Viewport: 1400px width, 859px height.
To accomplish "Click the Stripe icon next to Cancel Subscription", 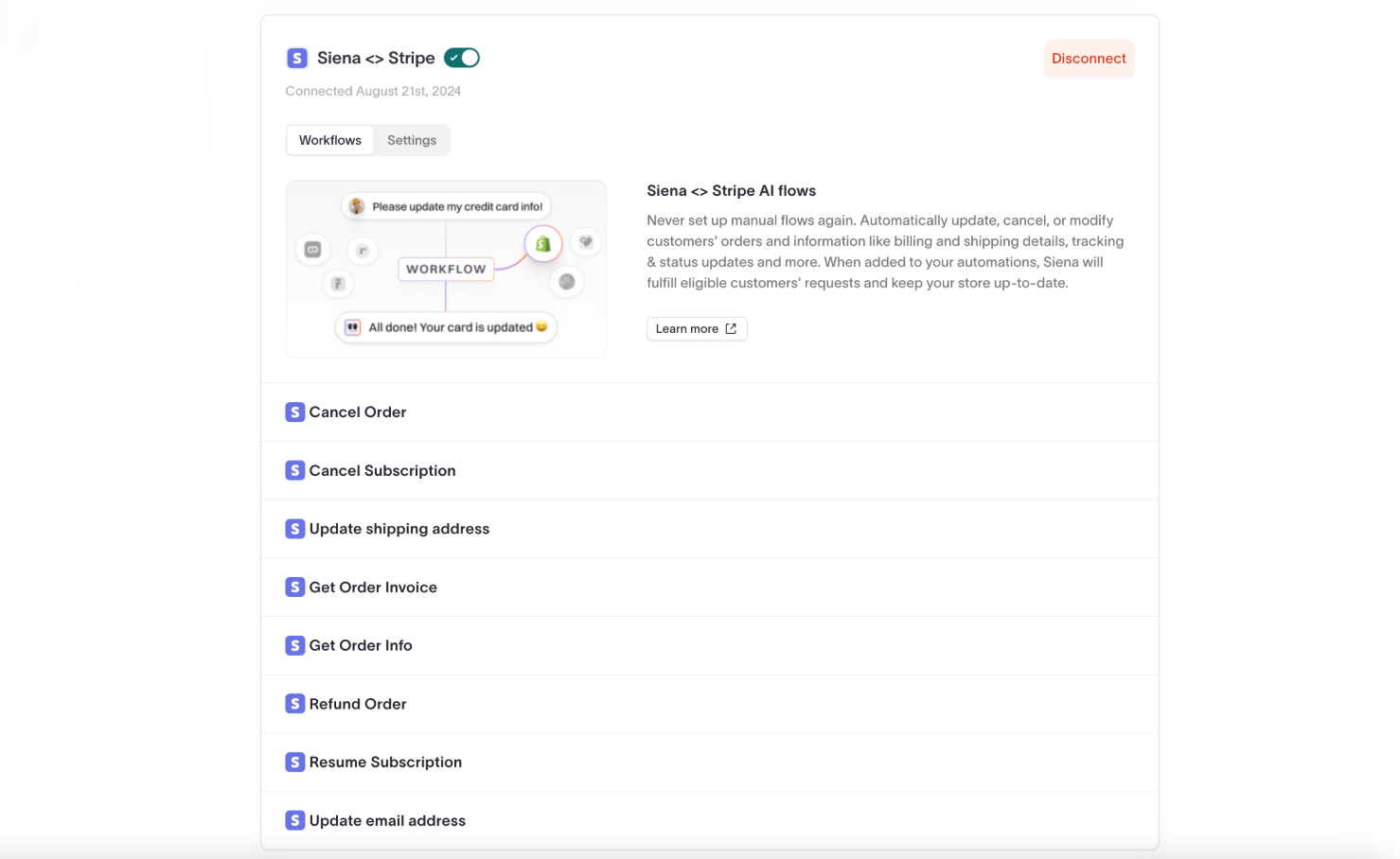I will (x=295, y=471).
